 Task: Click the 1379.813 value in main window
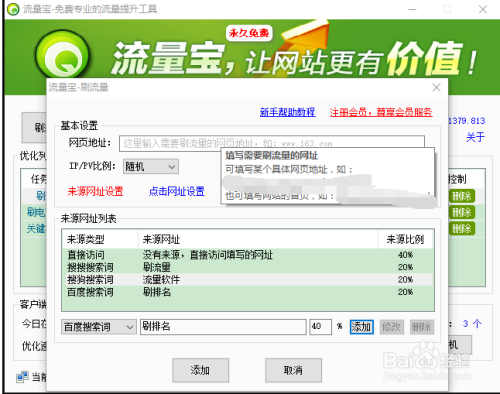pyautogui.click(x=467, y=121)
